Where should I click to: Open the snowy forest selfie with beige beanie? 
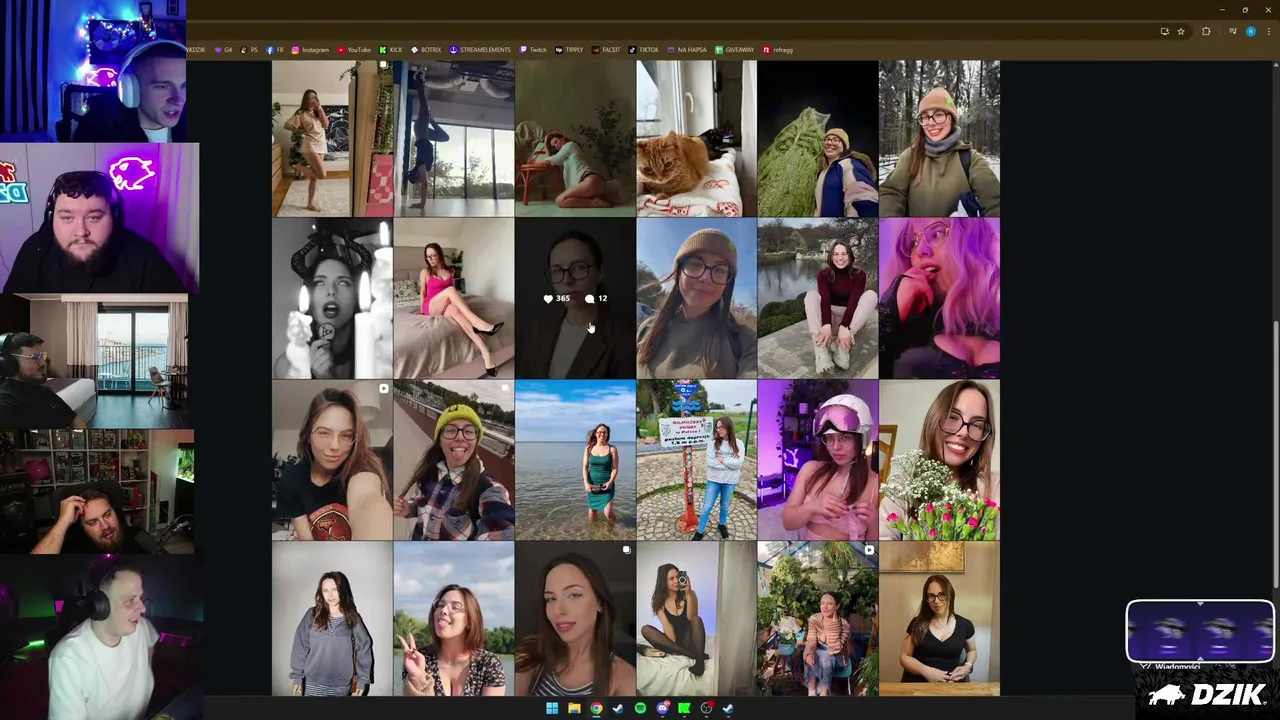tap(939, 138)
